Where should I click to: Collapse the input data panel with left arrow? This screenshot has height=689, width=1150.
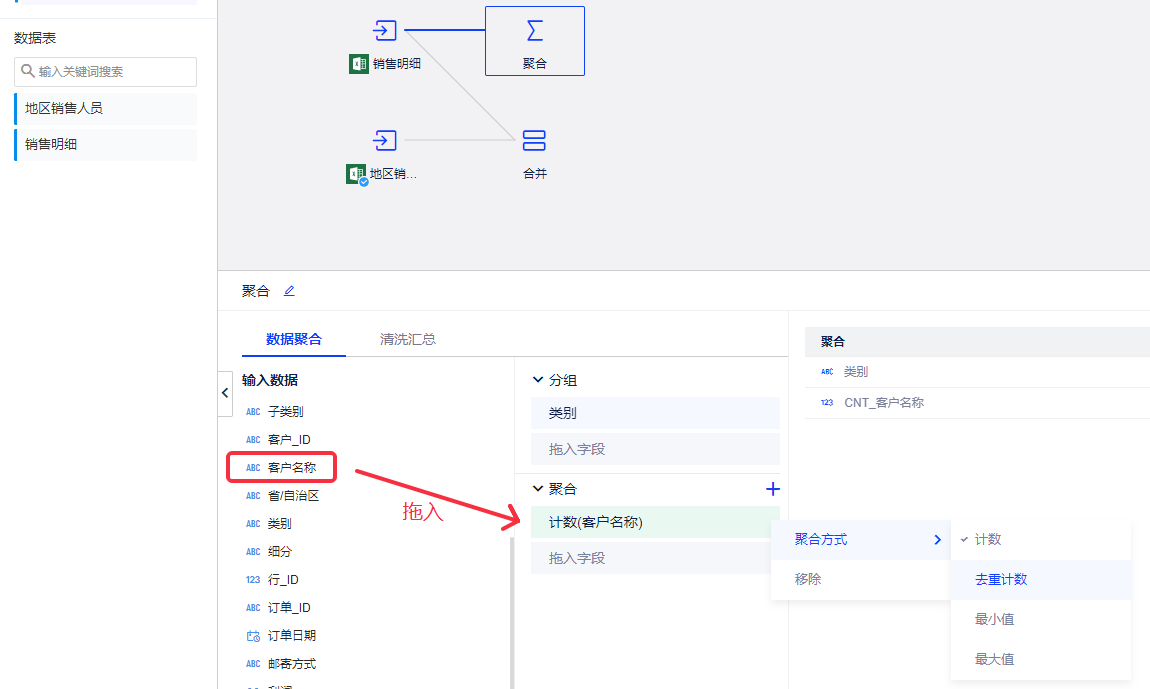point(225,393)
